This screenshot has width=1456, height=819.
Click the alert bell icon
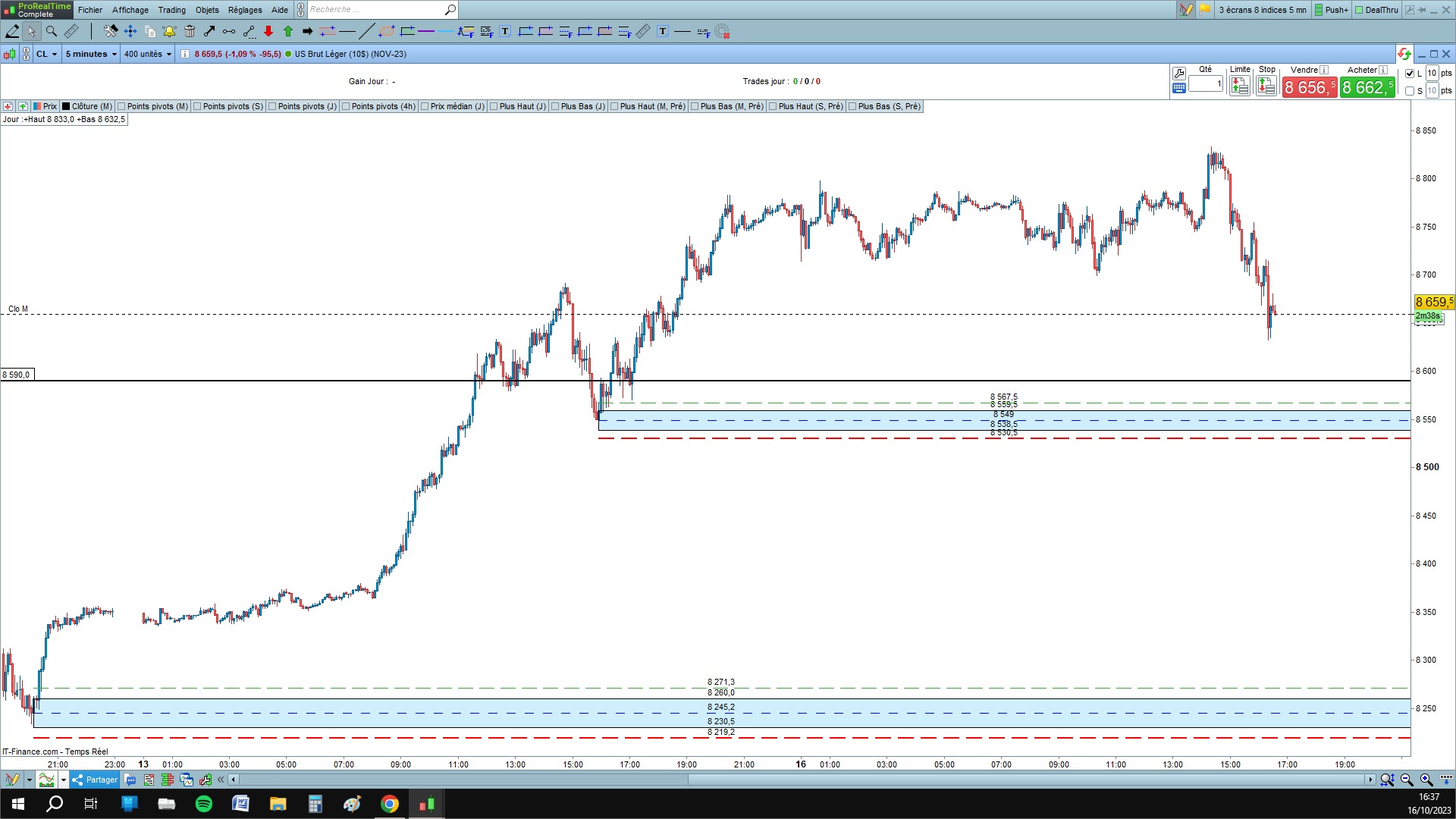[x=169, y=31]
